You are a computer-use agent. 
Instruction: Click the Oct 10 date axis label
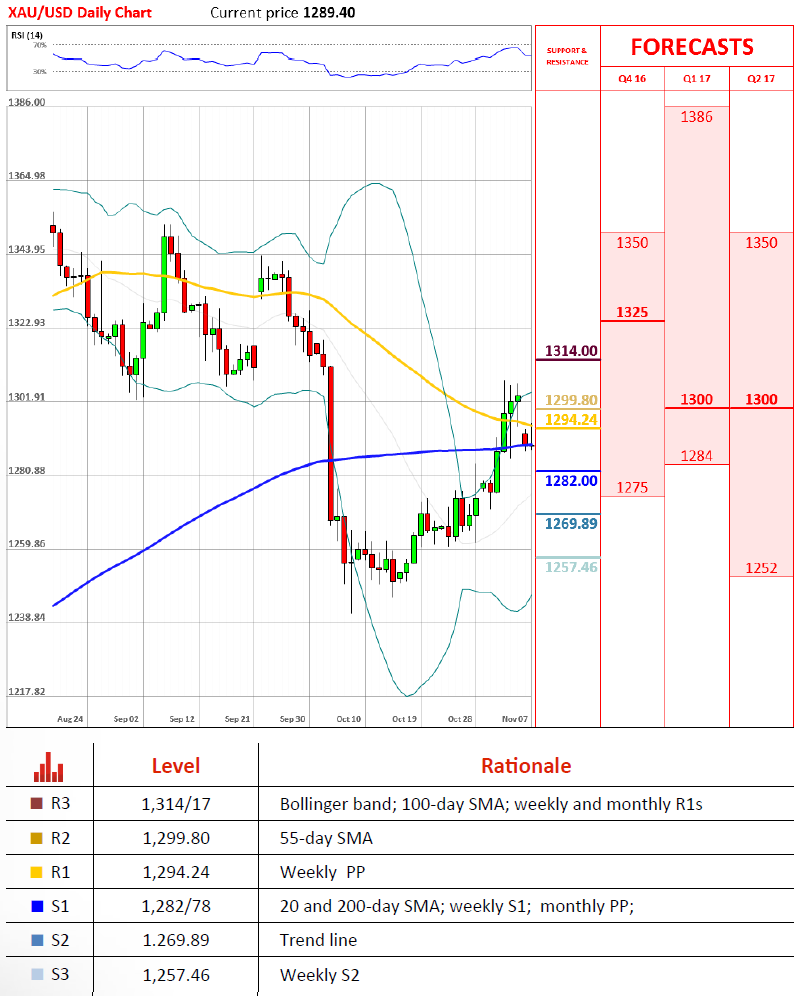349,719
